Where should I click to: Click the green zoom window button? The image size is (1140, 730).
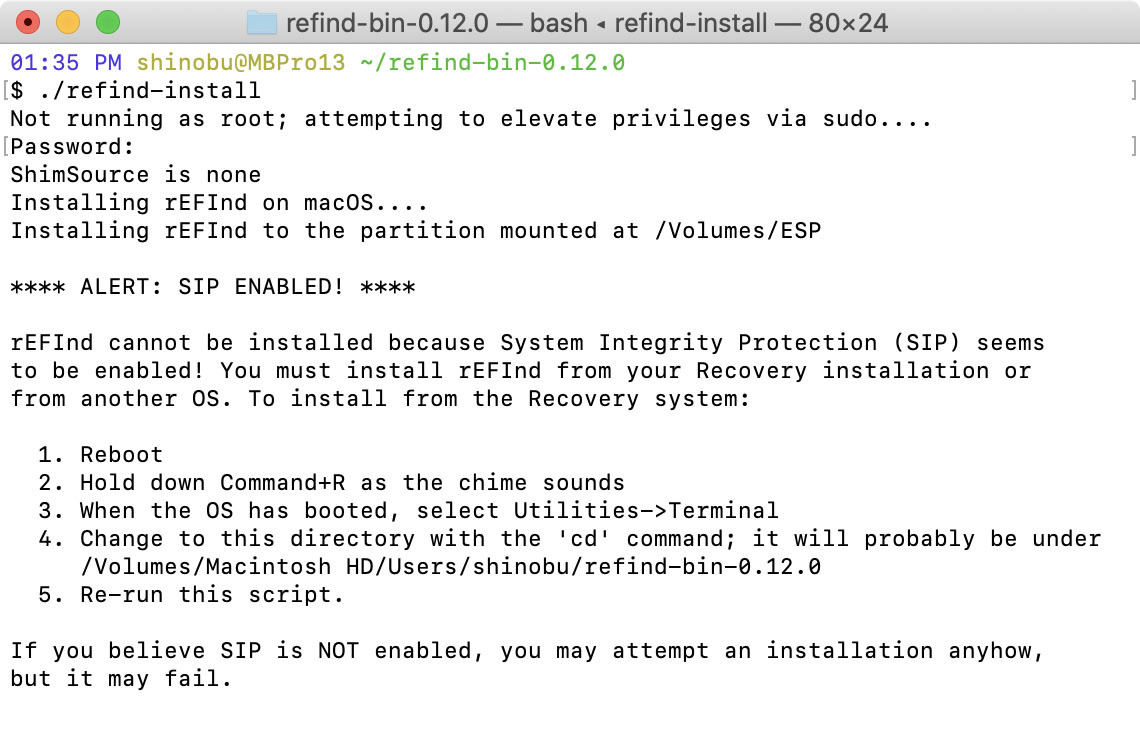coord(108,23)
